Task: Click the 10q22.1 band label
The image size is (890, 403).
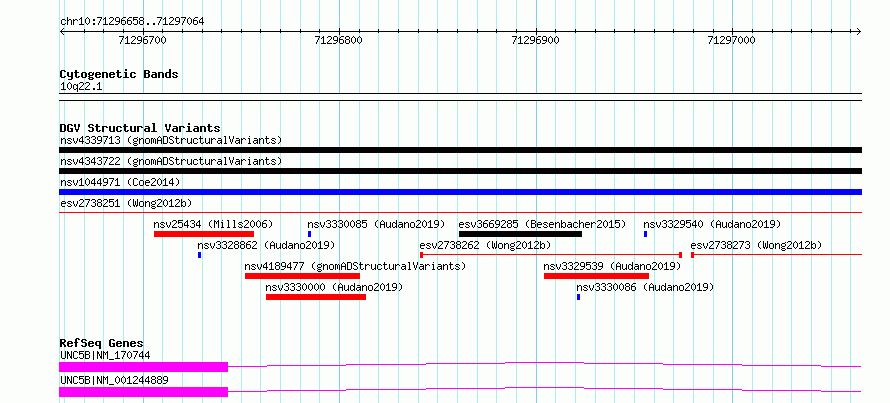Action: [x=81, y=87]
